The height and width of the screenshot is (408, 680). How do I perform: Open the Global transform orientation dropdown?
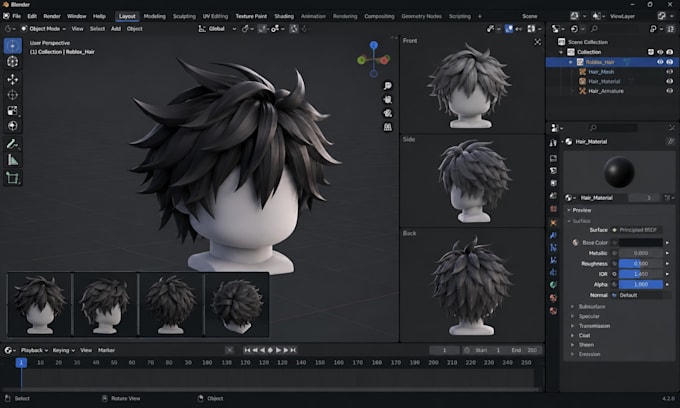coord(217,29)
